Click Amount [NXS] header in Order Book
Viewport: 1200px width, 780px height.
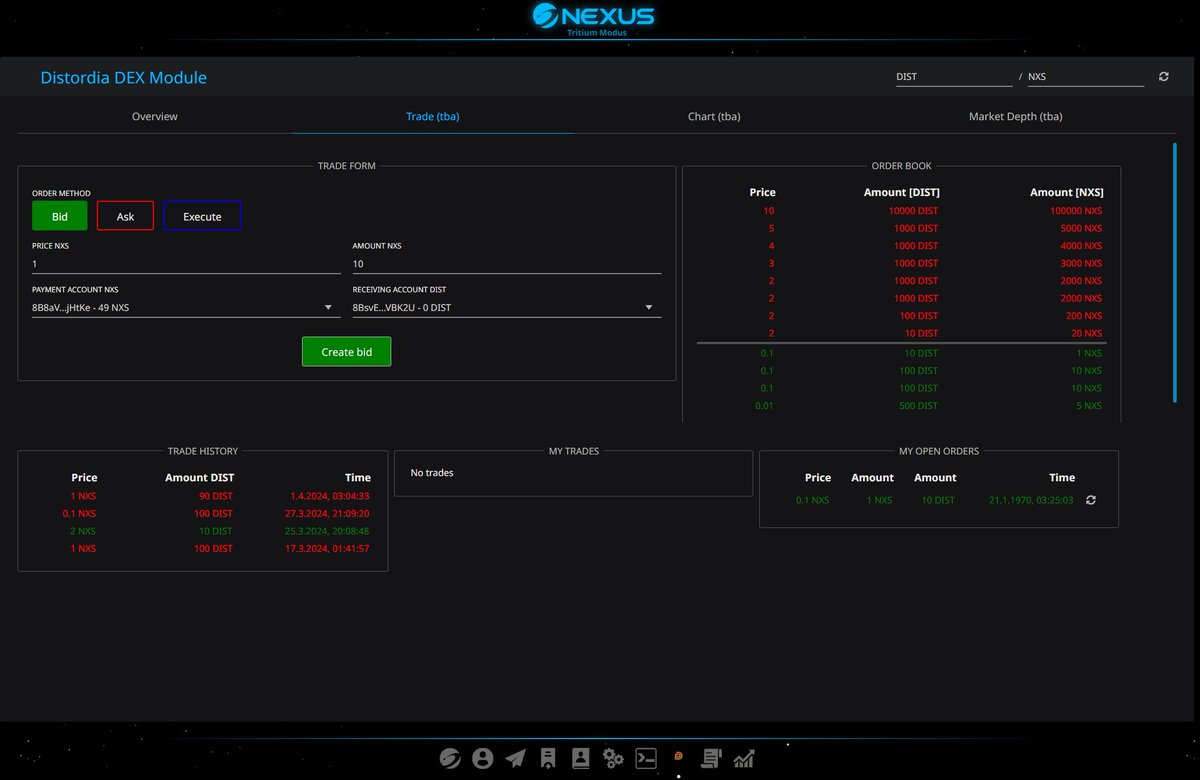click(x=1067, y=192)
